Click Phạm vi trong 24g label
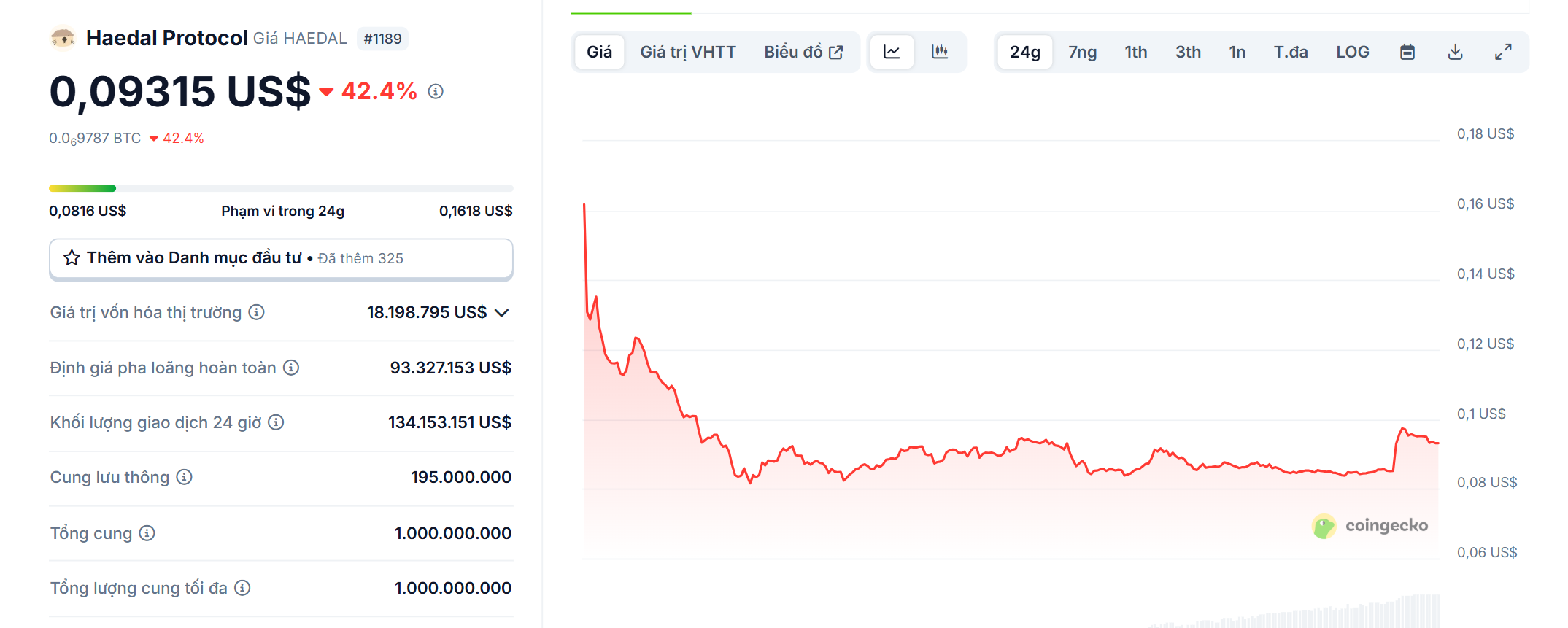 (283, 211)
